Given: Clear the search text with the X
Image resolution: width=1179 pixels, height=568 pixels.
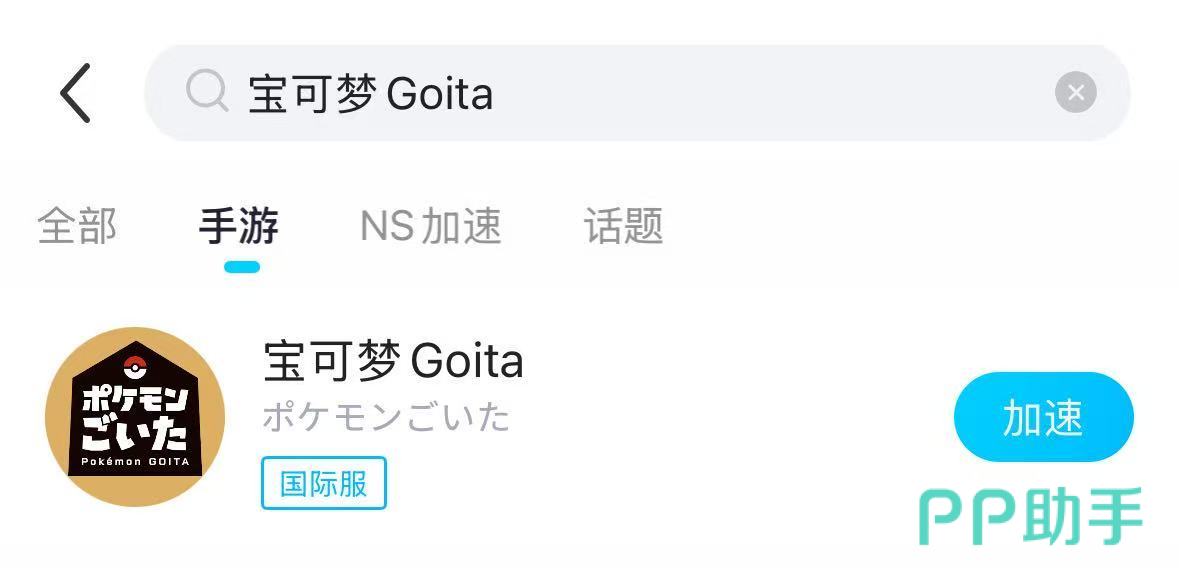Looking at the screenshot, I should pyautogui.click(x=1075, y=93).
